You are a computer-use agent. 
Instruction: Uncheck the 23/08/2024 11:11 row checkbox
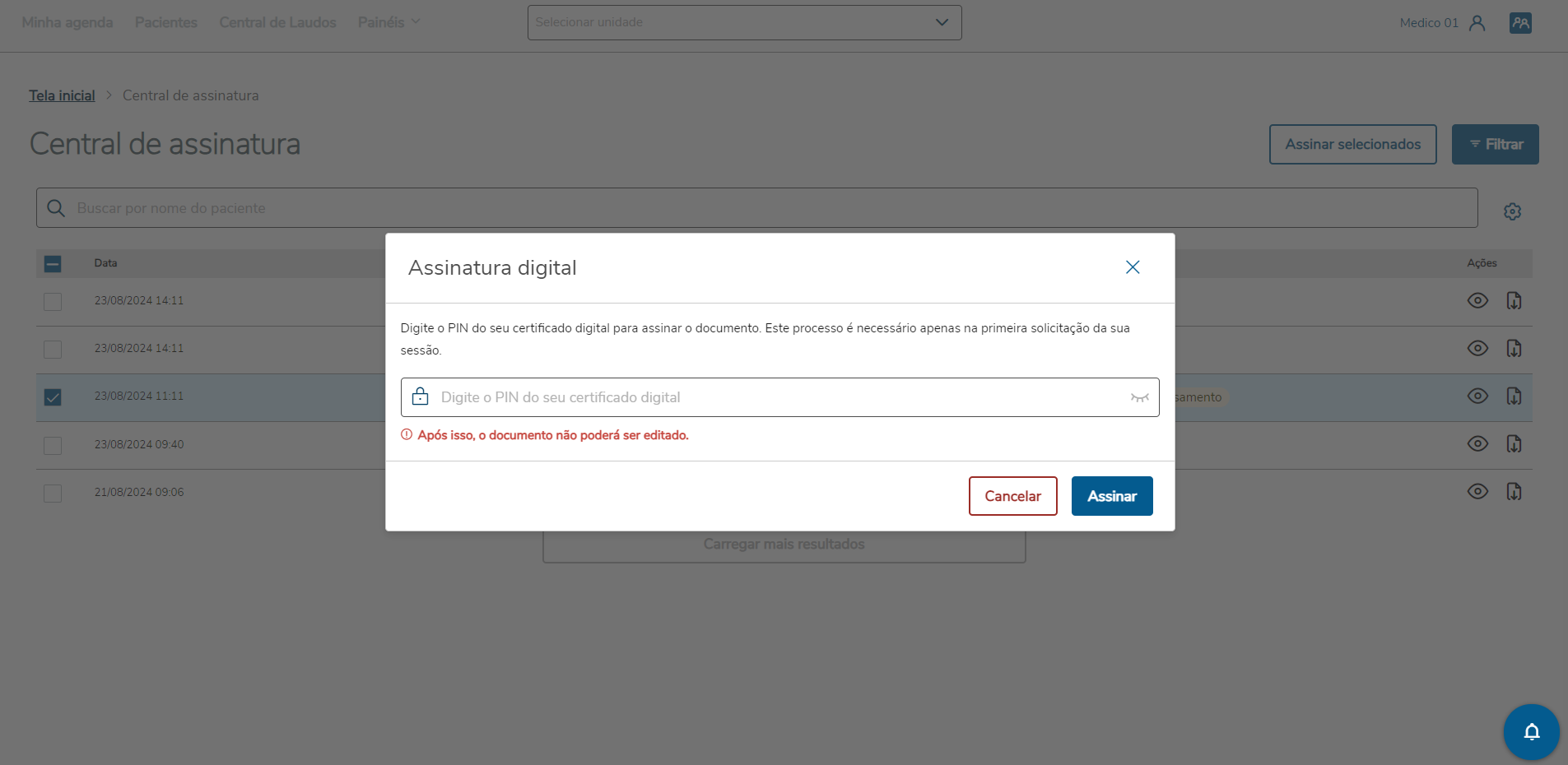click(x=53, y=397)
